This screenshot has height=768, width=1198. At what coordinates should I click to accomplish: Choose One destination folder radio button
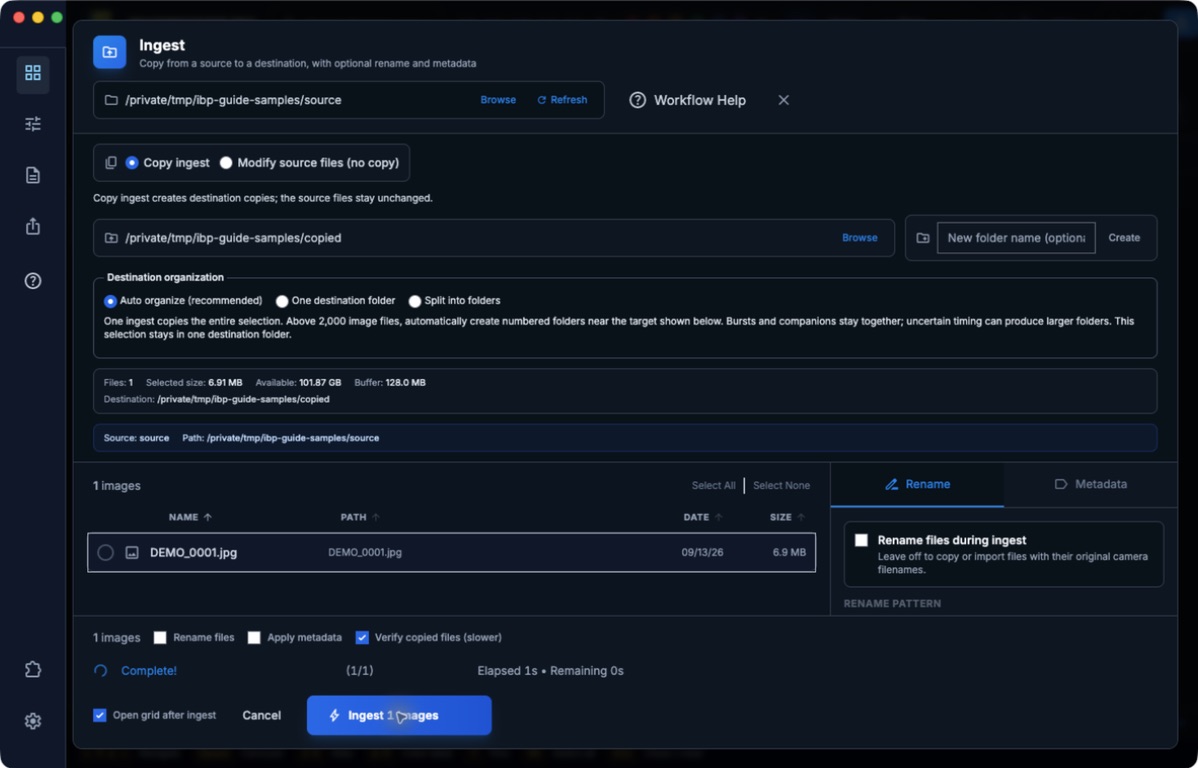tap(283, 301)
